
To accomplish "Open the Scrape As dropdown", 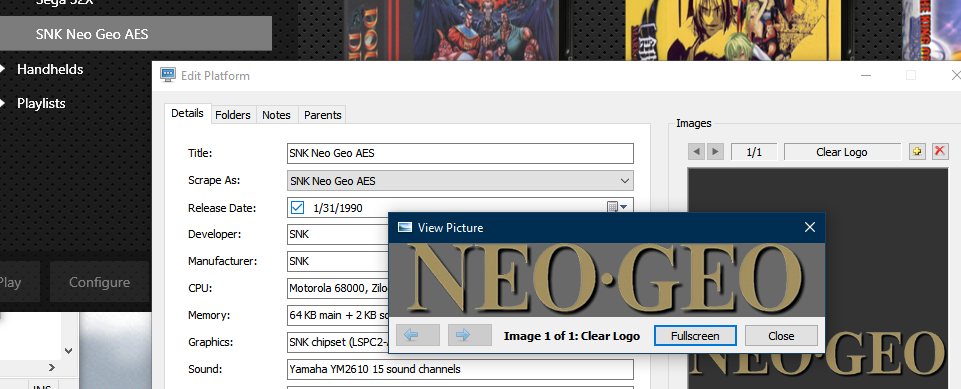I will click(460, 181).
